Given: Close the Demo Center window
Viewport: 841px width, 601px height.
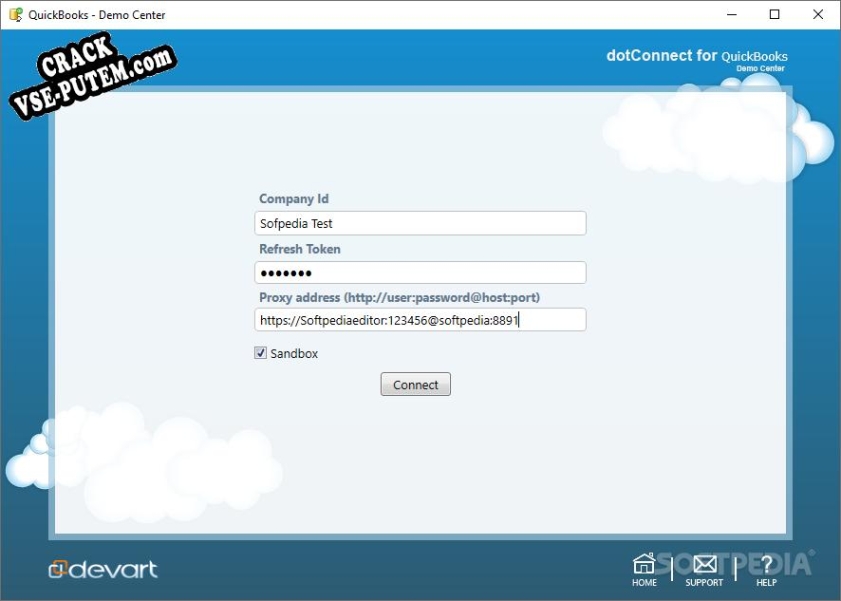Looking at the screenshot, I should tap(818, 14).
